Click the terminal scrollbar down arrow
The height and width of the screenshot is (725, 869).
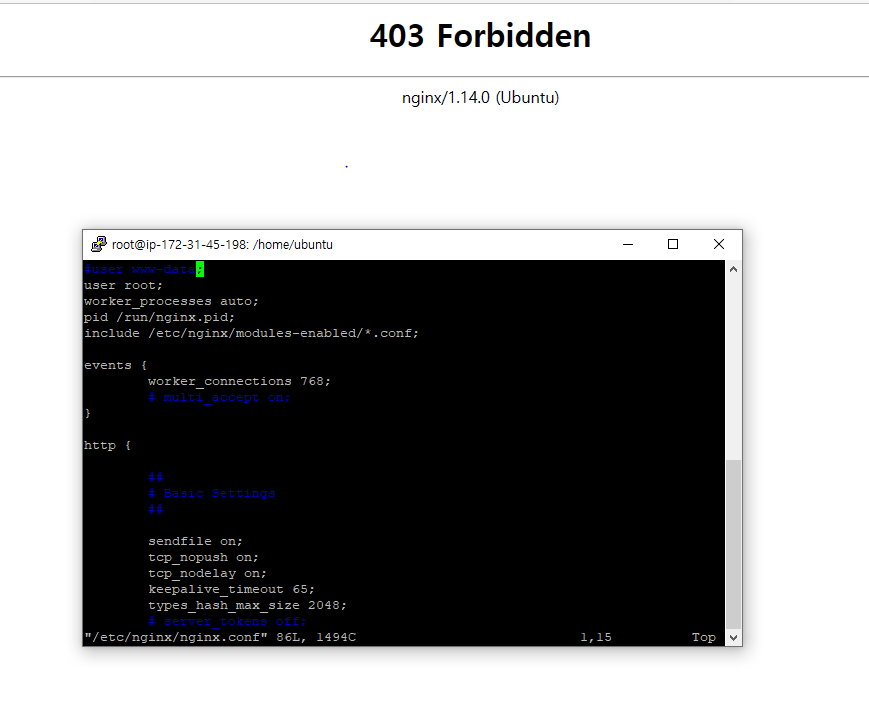[x=733, y=637]
